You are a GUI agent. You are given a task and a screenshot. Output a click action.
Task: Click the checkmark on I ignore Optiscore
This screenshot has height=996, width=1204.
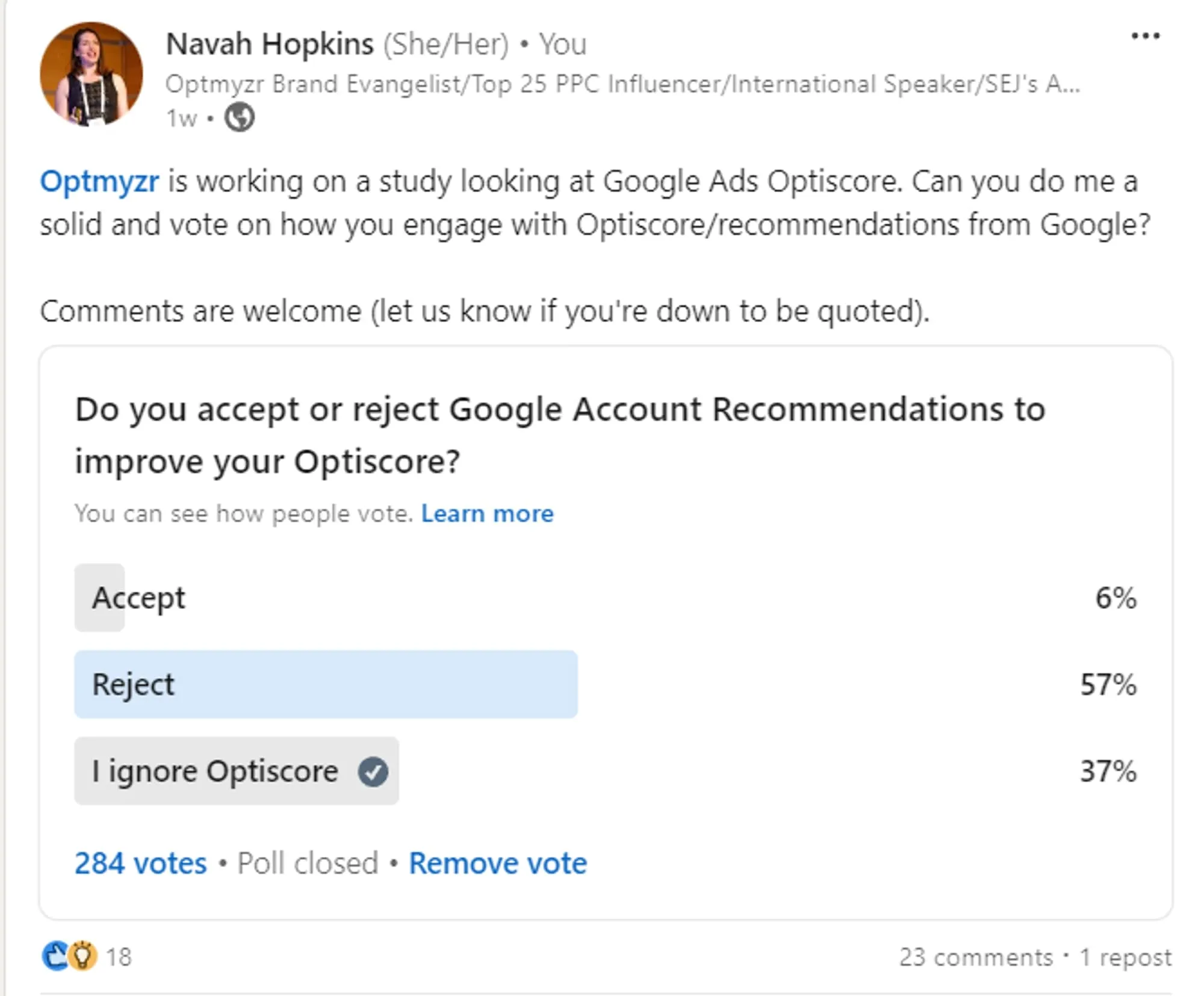tap(373, 772)
